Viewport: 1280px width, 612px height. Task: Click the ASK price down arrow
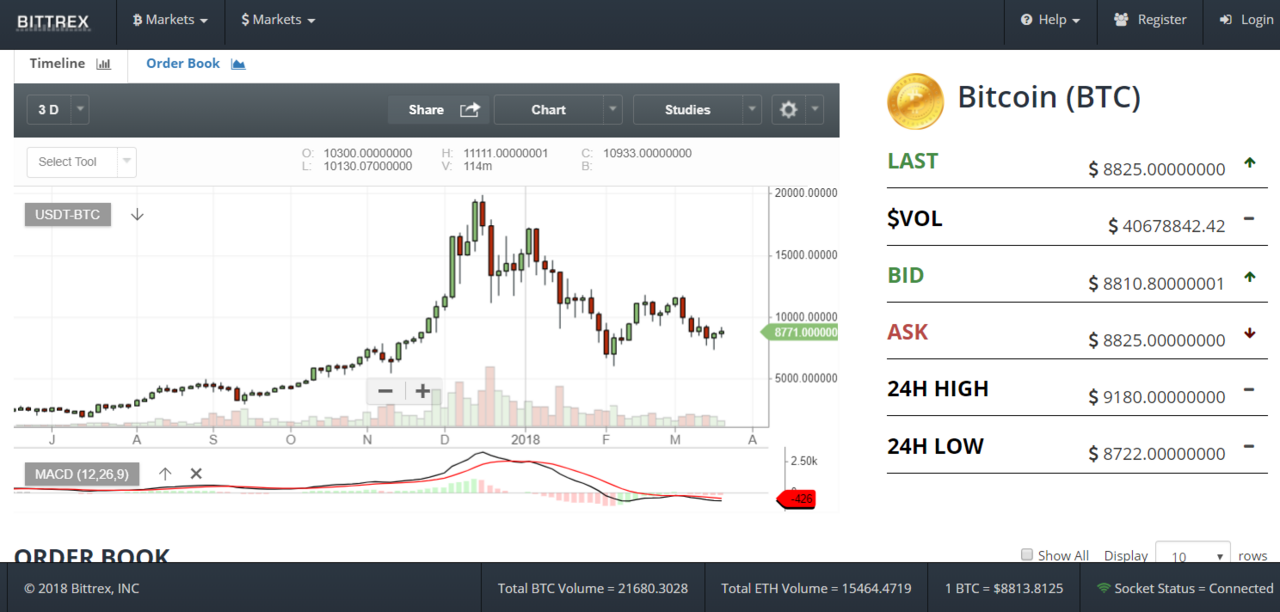point(1249,333)
